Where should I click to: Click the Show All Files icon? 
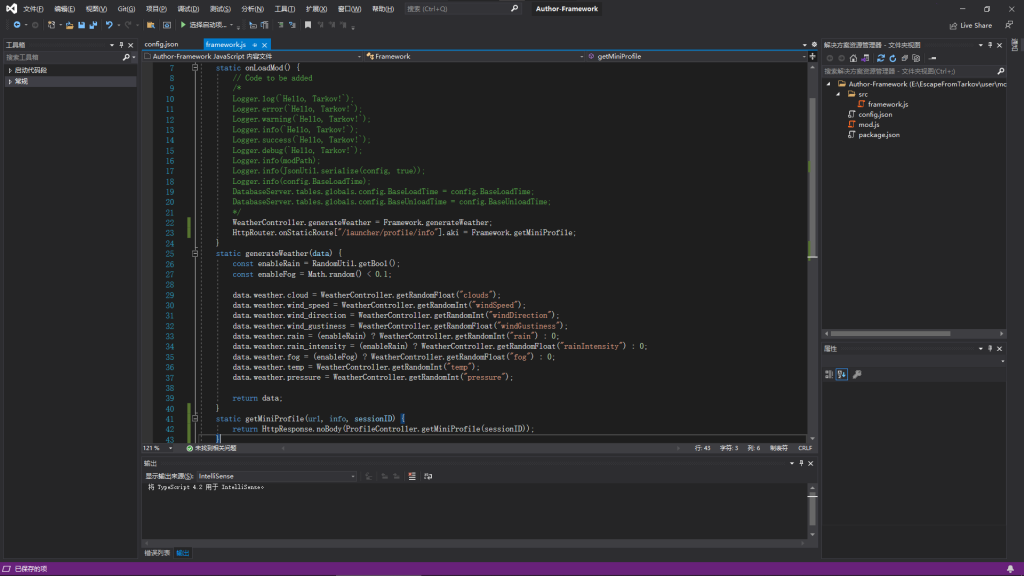coord(916,58)
